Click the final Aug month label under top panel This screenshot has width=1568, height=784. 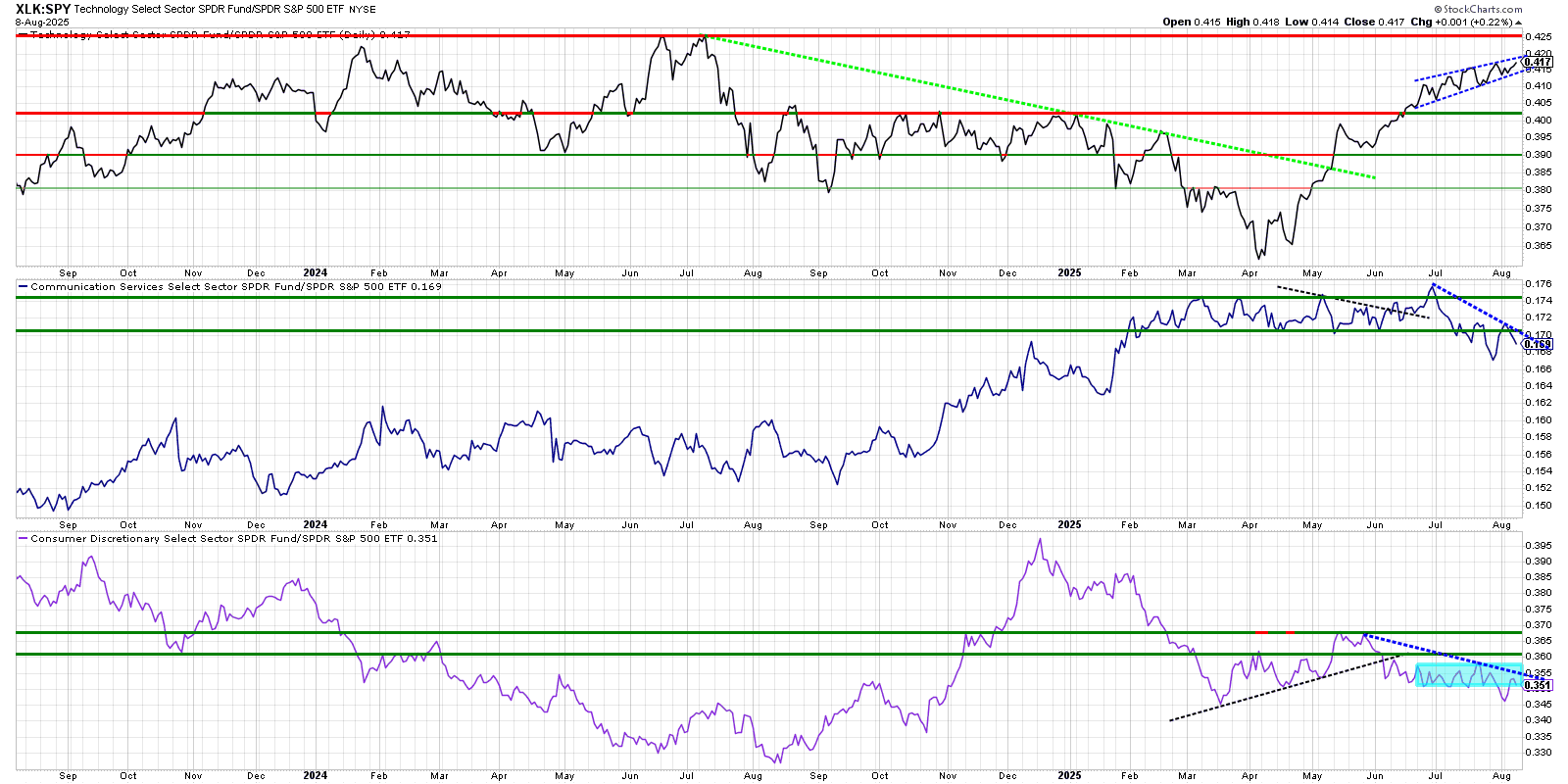coord(1501,273)
